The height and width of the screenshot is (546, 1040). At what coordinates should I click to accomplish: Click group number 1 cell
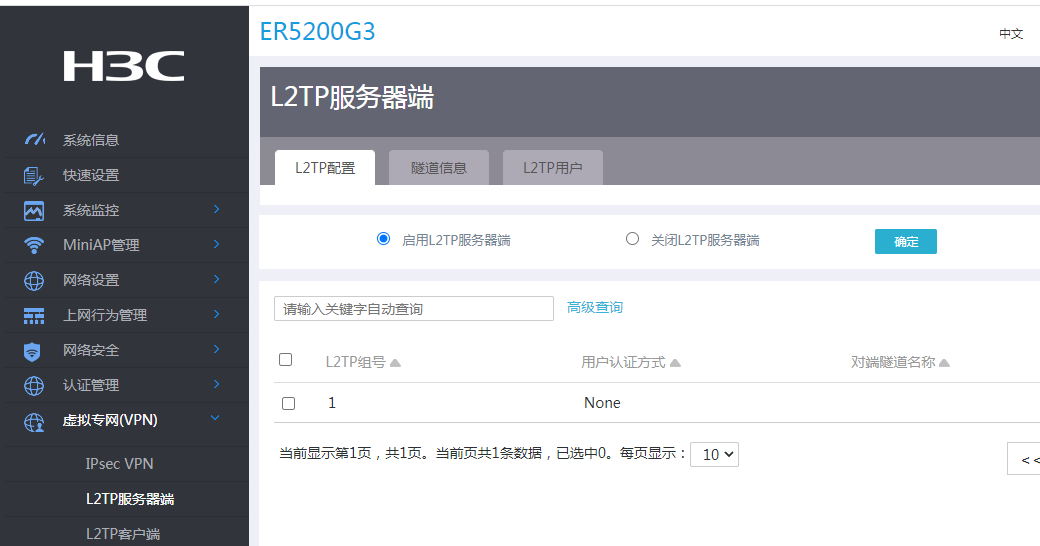[x=332, y=403]
